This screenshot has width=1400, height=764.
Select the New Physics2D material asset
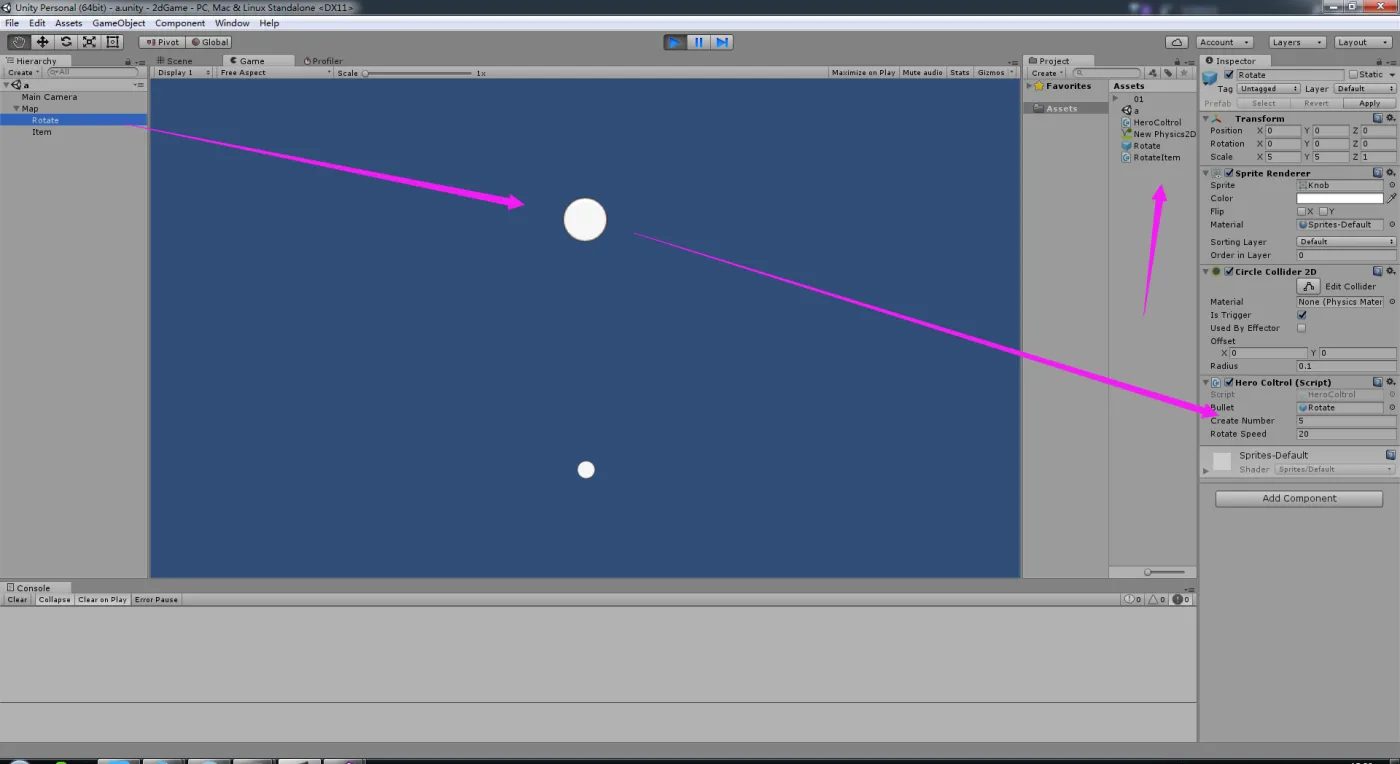1158,134
